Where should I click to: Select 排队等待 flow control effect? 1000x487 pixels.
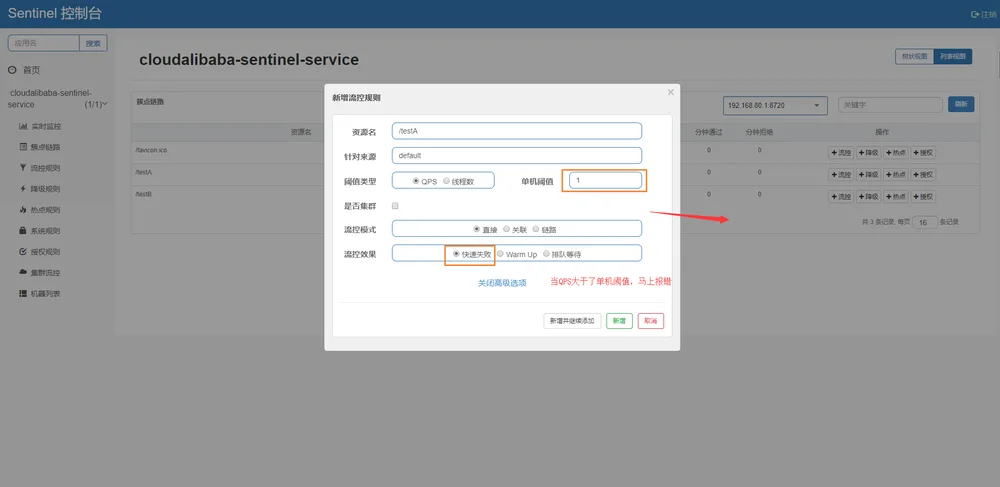[547, 254]
